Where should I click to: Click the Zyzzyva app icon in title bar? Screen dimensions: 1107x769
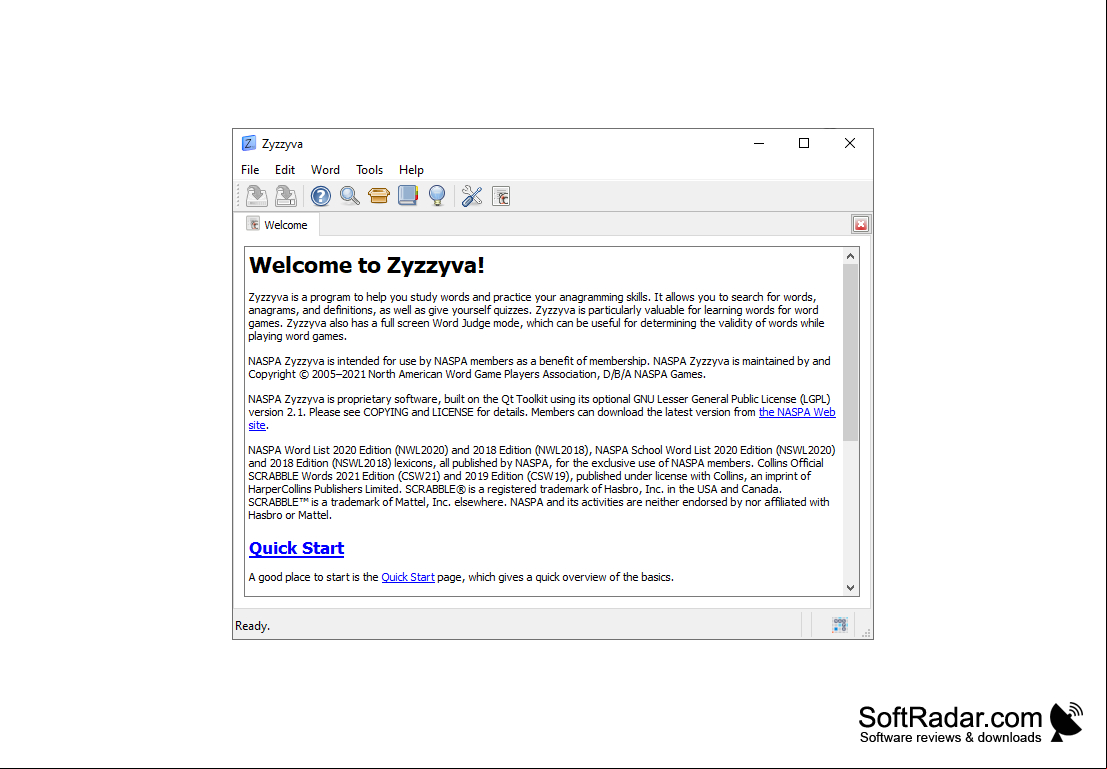point(249,143)
